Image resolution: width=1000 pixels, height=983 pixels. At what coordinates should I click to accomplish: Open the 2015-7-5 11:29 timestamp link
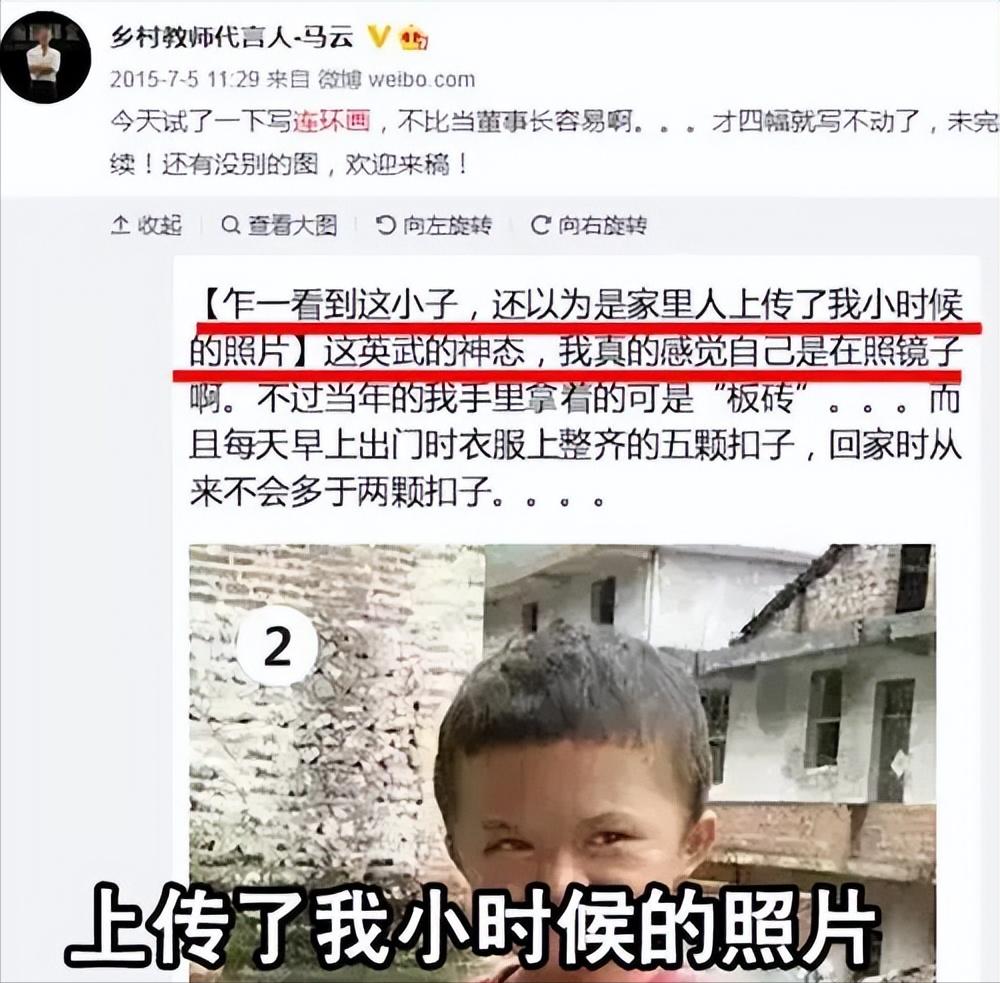click(x=185, y=79)
